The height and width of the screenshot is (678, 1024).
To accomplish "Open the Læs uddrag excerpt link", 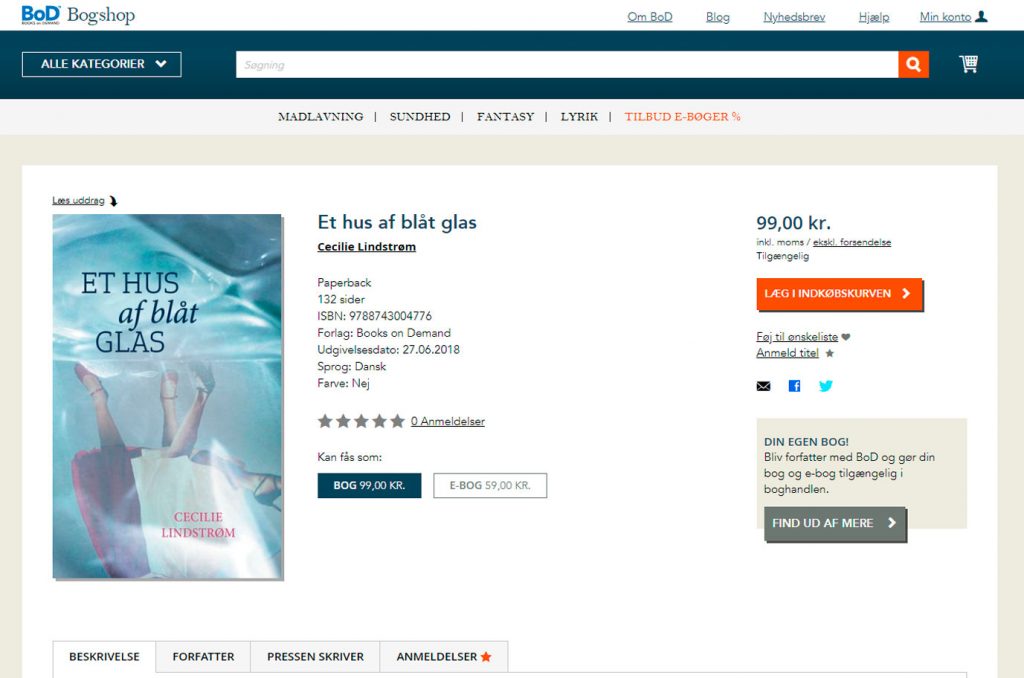I will [x=78, y=201].
